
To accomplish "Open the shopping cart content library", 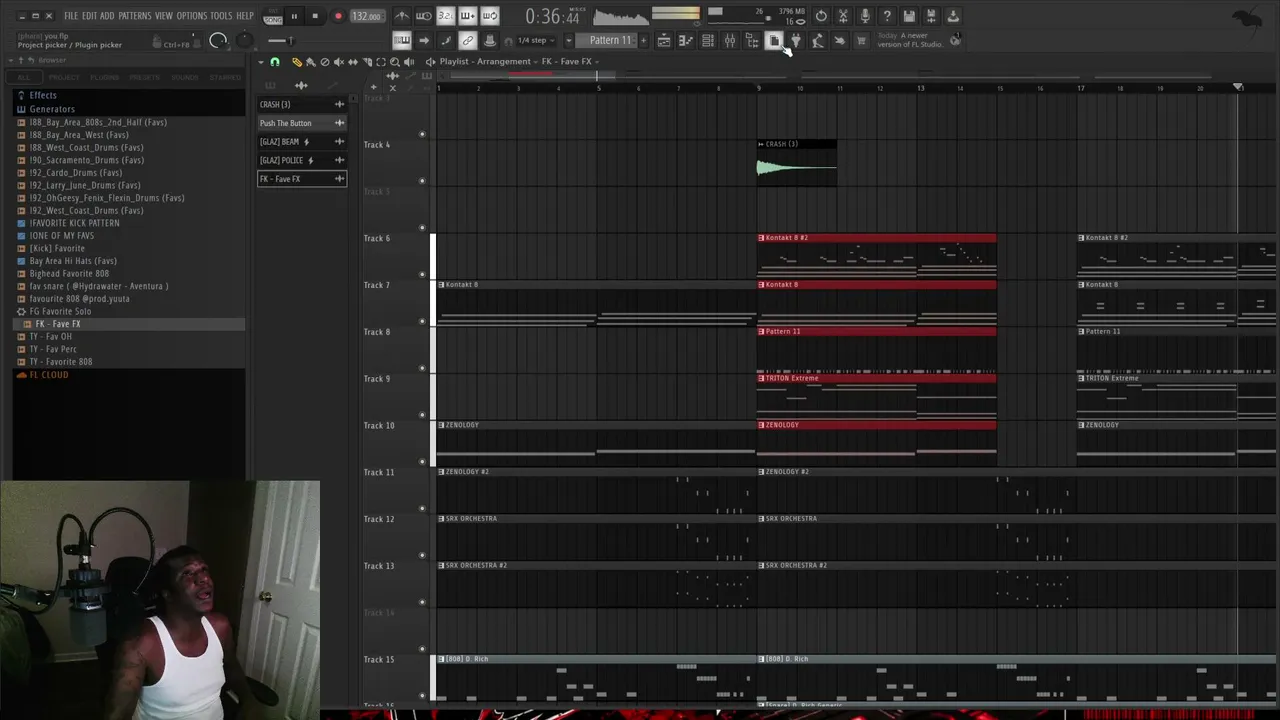I will coord(861,41).
